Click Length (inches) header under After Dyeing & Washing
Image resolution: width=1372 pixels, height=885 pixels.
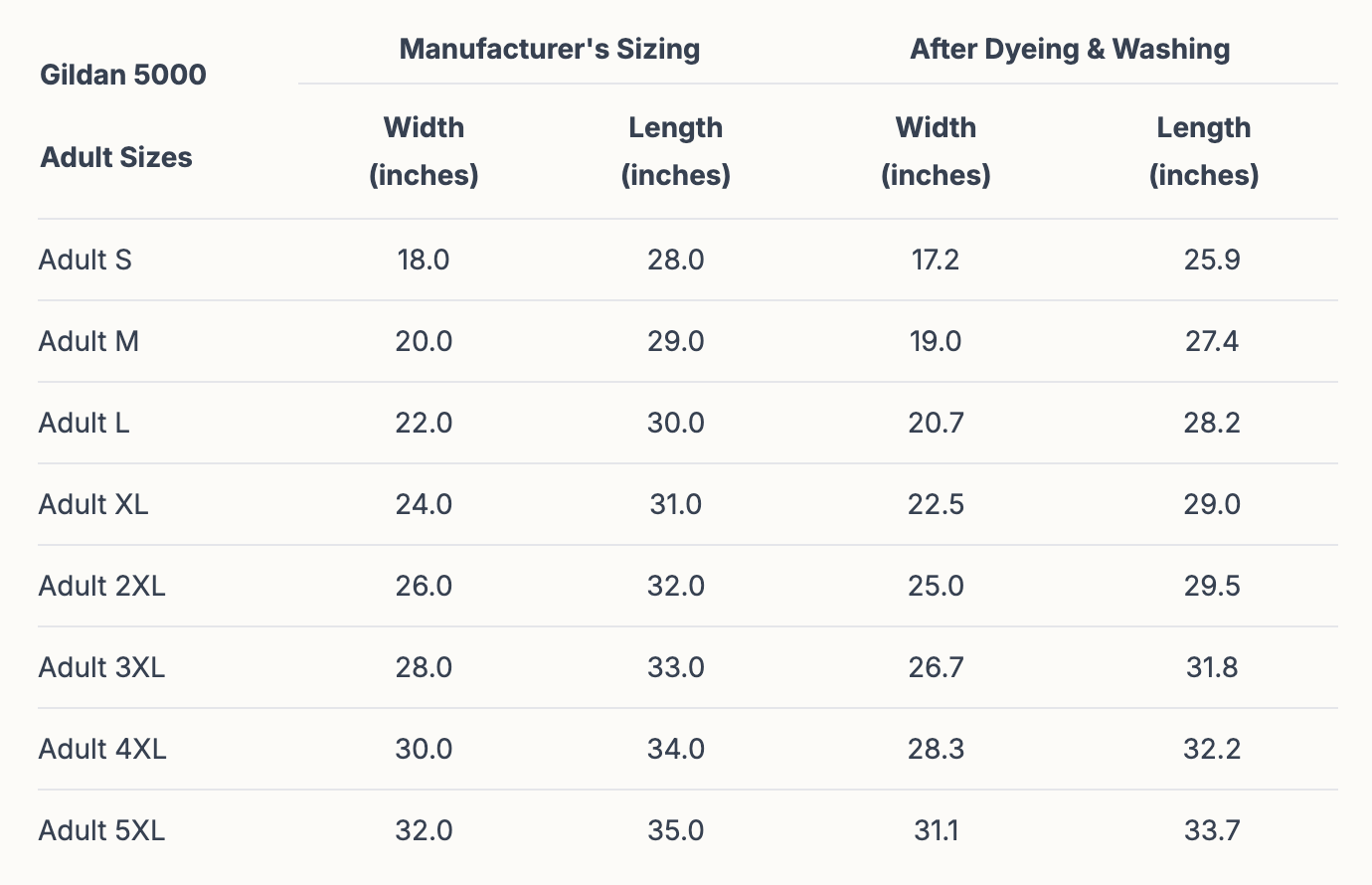coord(1203,151)
